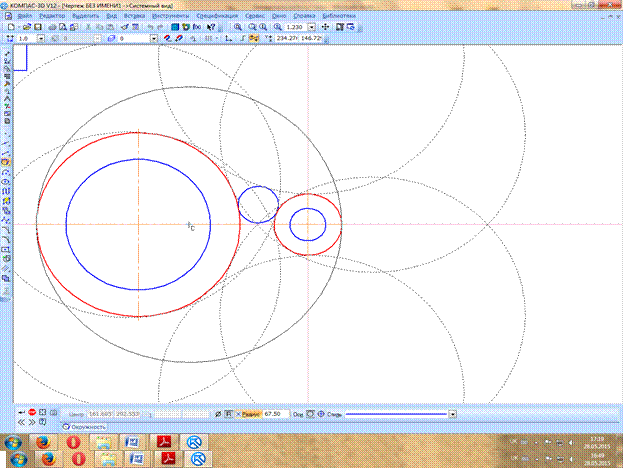Zoom in with the window magnifier

point(238,27)
